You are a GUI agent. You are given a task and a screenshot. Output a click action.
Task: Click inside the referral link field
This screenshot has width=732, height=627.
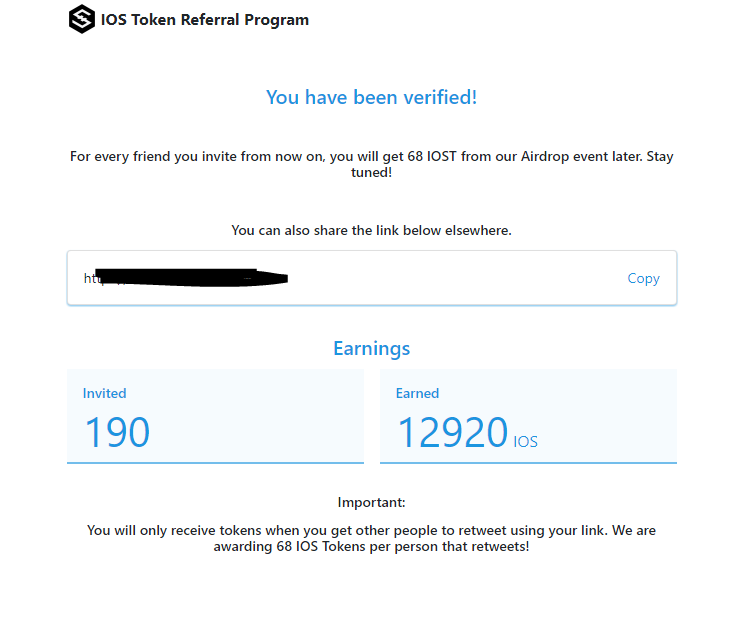(450, 278)
